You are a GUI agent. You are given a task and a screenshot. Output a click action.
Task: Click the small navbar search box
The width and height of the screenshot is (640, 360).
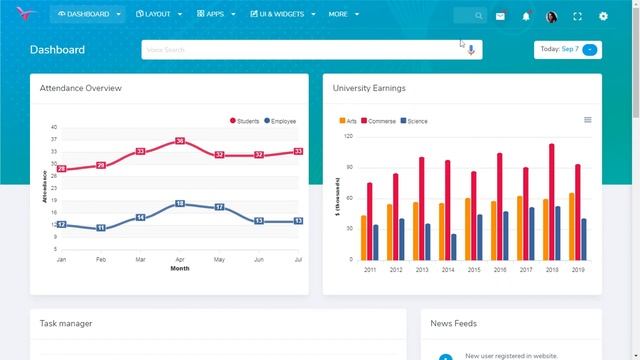(x=470, y=16)
